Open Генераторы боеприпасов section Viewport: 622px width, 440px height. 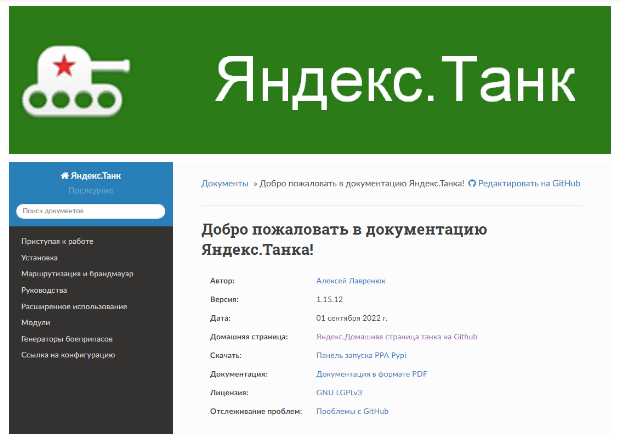click(67, 339)
